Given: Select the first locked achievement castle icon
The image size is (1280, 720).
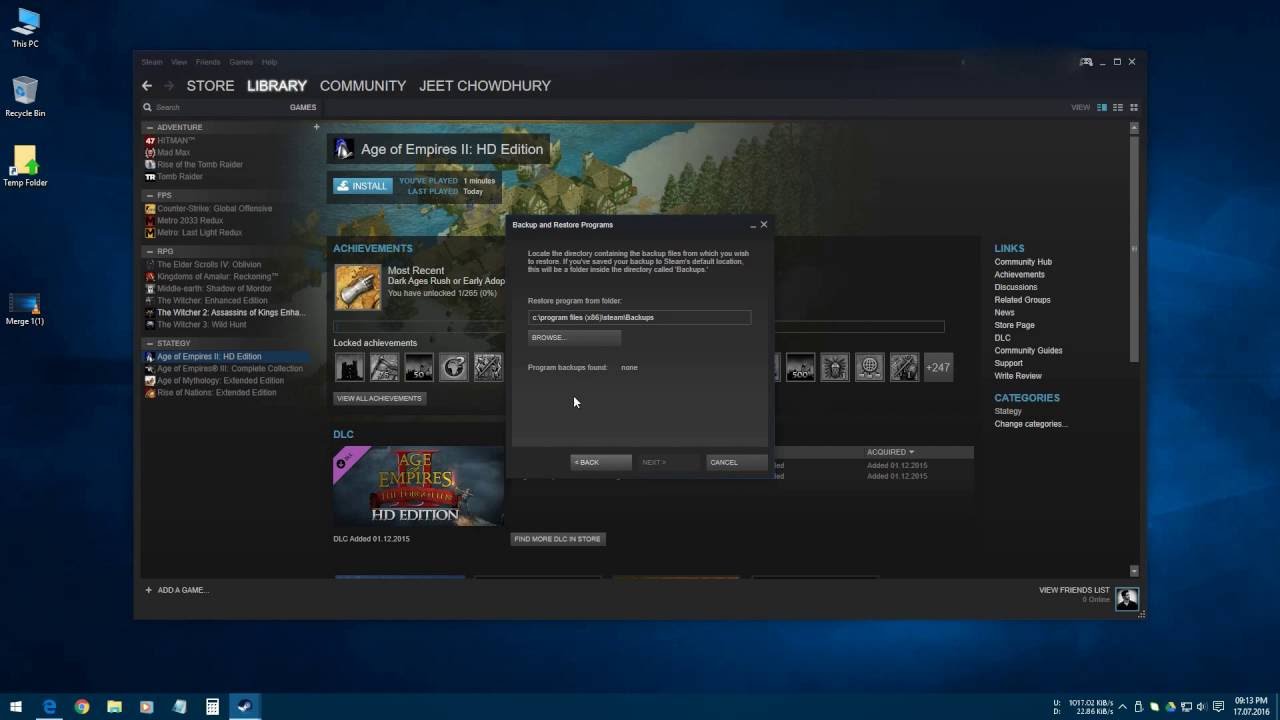Looking at the screenshot, I should [x=350, y=367].
